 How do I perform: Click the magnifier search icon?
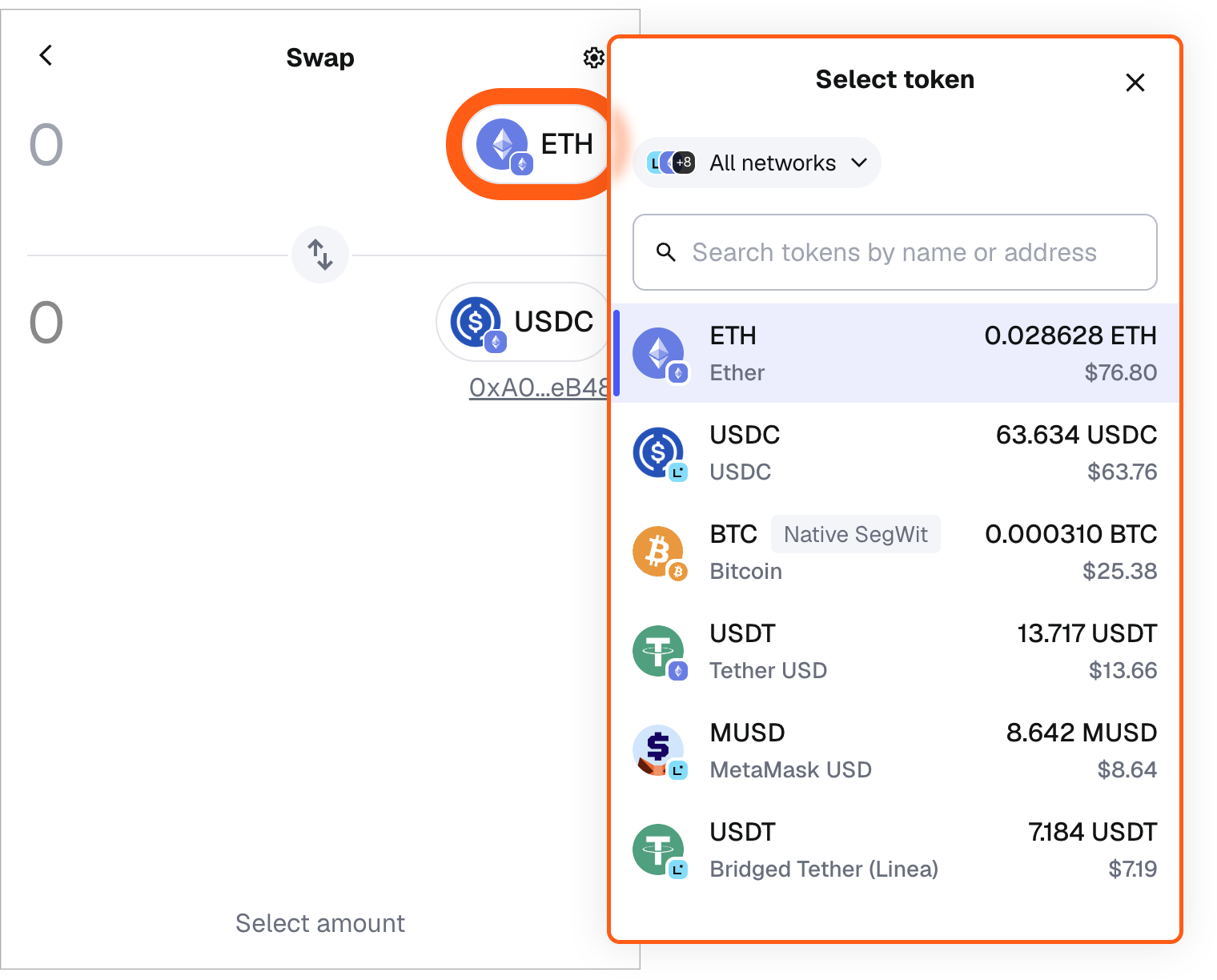[x=665, y=252]
